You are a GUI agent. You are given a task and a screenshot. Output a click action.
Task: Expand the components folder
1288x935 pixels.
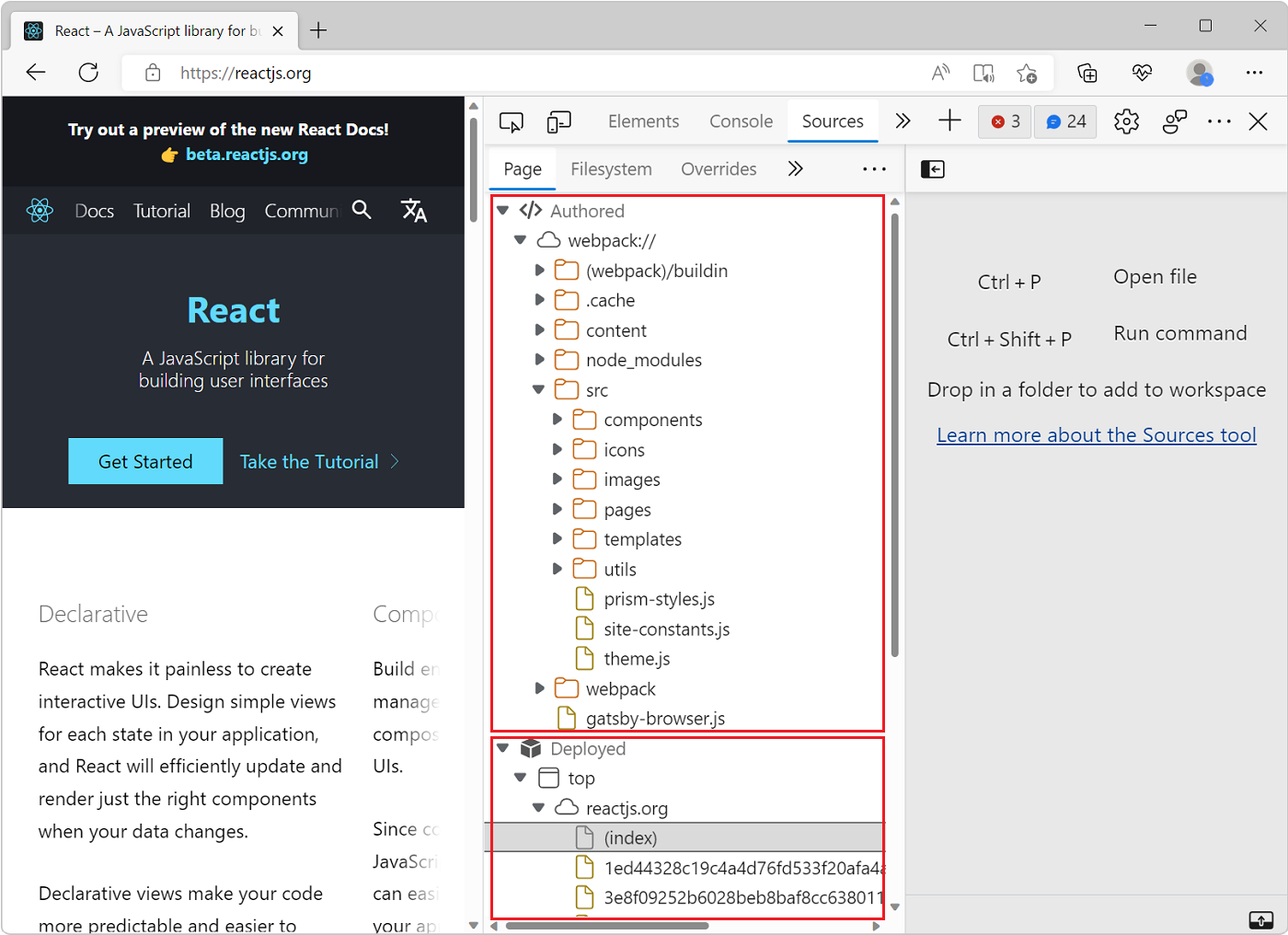pyautogui.click(x=558, y=419)
